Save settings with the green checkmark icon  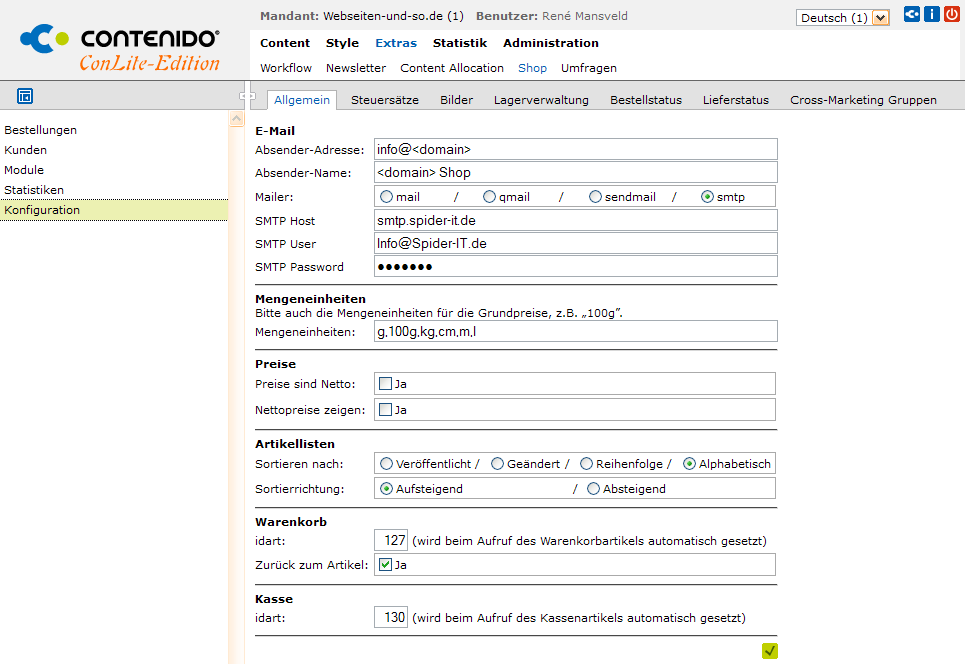pos(769,651)
